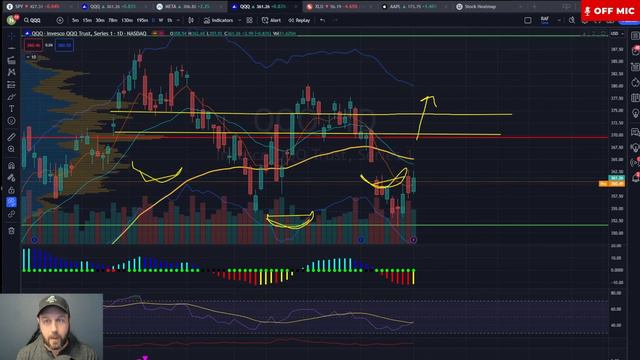
Task: Switch to the first QQQ browser tab
Action: pos(114,7)
